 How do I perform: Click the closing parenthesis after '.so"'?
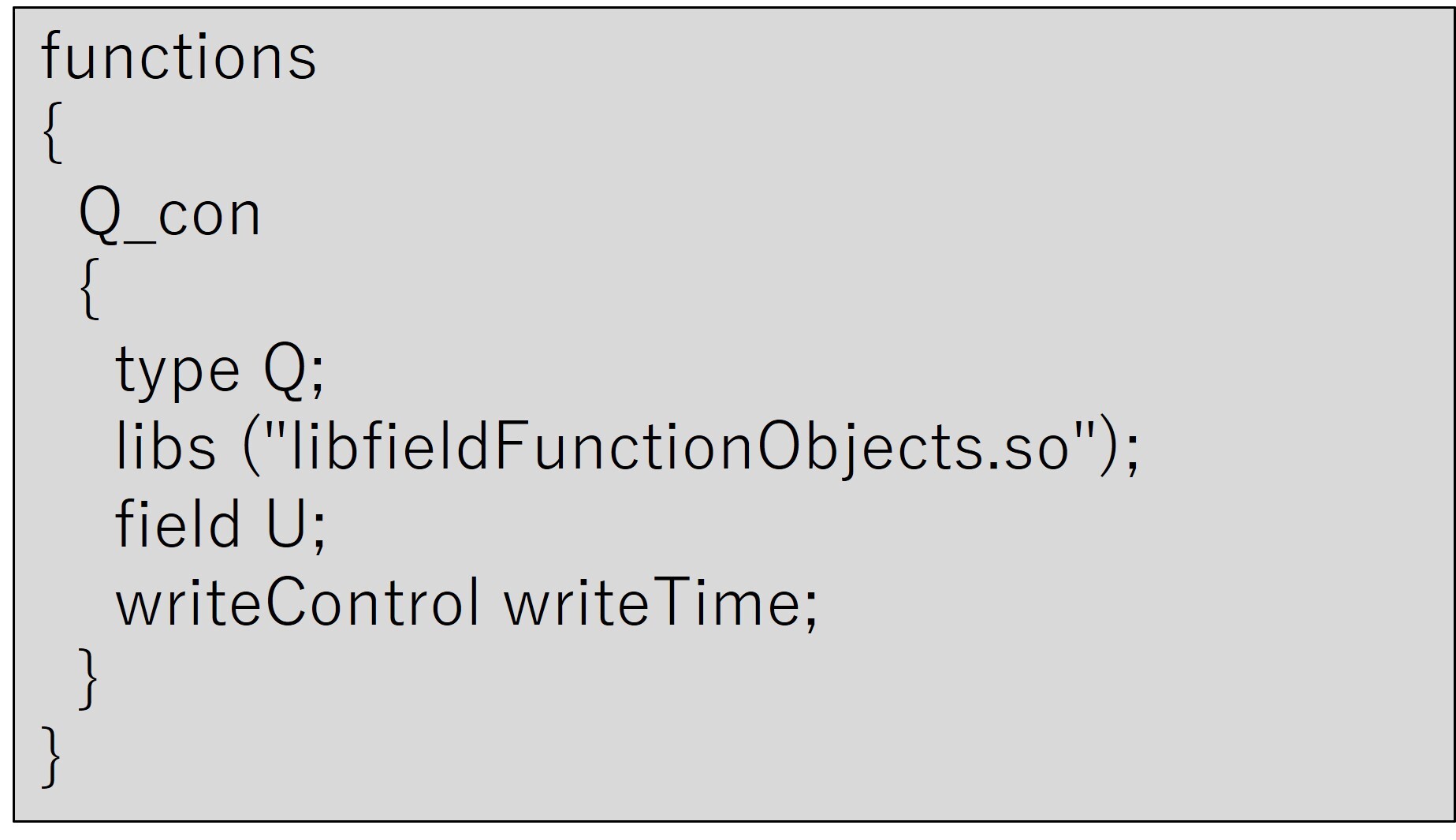(1110, 446)
